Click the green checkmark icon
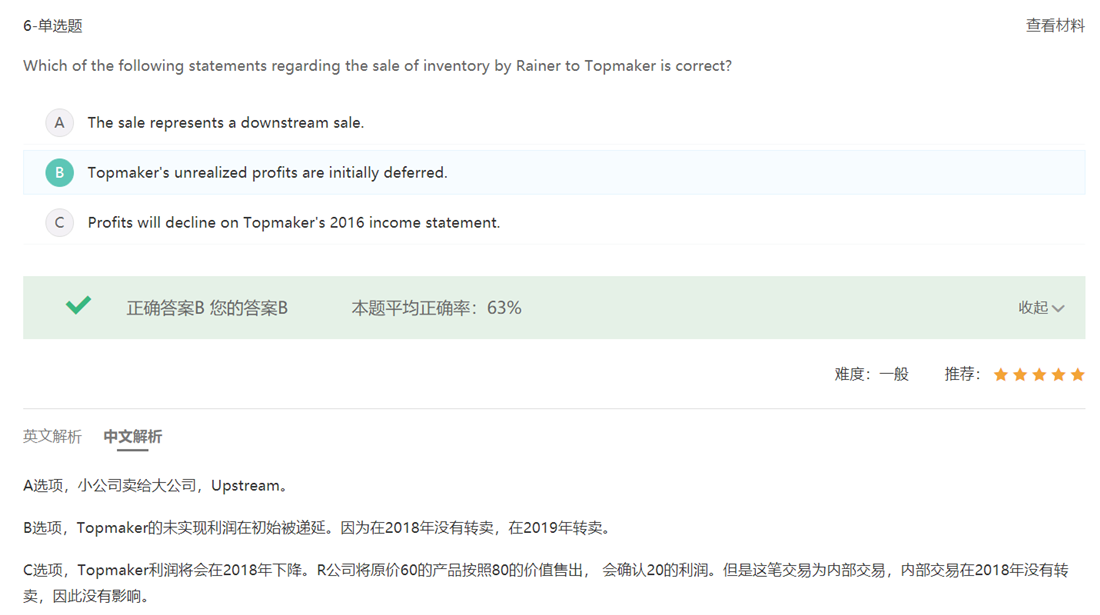This screenshot has width=1100, height=615. [x=79, y=305]
